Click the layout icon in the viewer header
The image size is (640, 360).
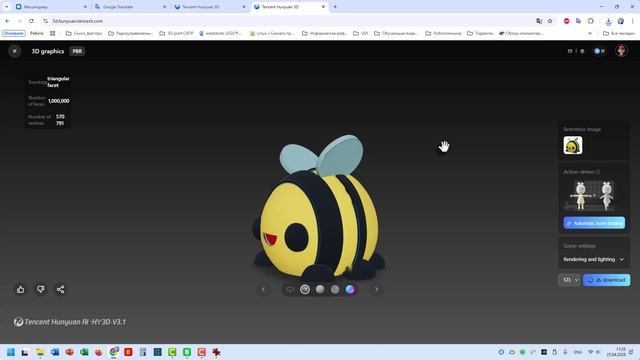[570, 51]
